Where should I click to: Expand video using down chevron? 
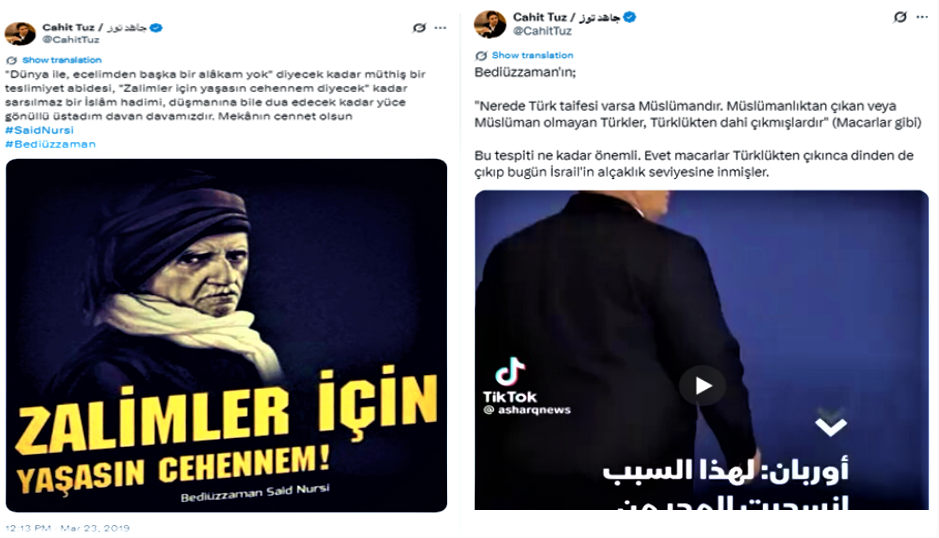pyautogui.click(x=831, y=424)
